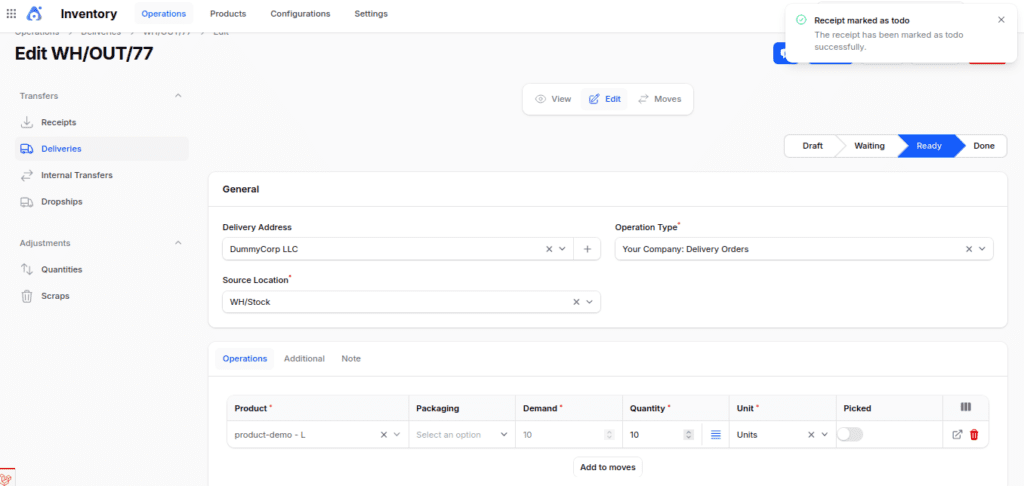Click the debug bar icon bottom-left
This screenshot has width=1024, height=486.
tap(6, 479)
